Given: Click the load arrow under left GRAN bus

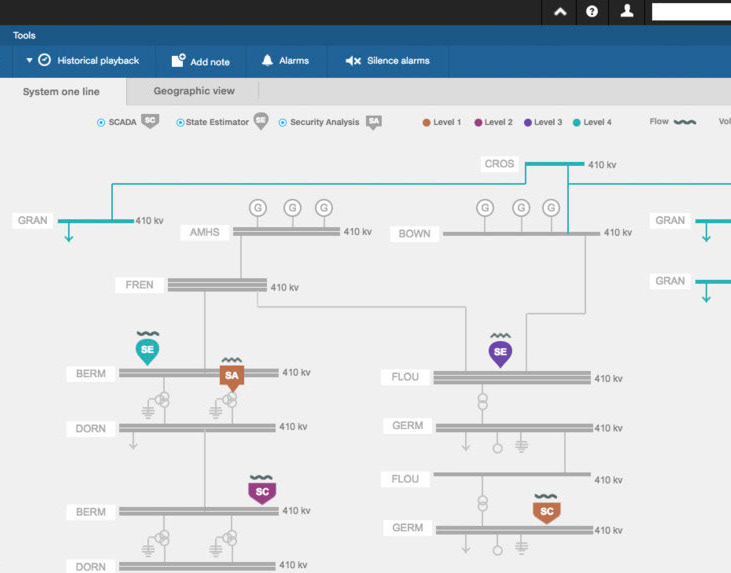Looking at the screenshot, I should [x=69, y=232].
